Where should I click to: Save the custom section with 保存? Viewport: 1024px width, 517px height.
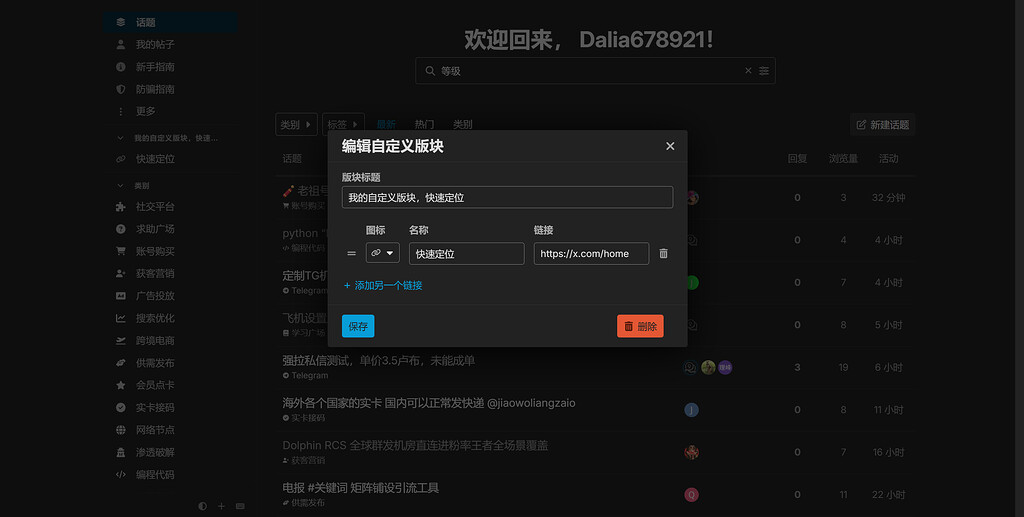358,326
